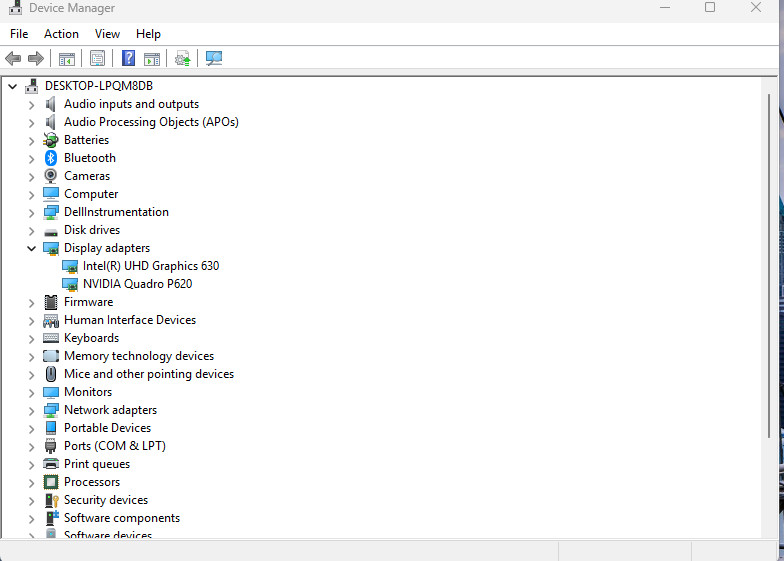Click the Ports (COM & LPT) icon
Image resolution: width=784 pixels, height=561 pixels.
[50, 446]
